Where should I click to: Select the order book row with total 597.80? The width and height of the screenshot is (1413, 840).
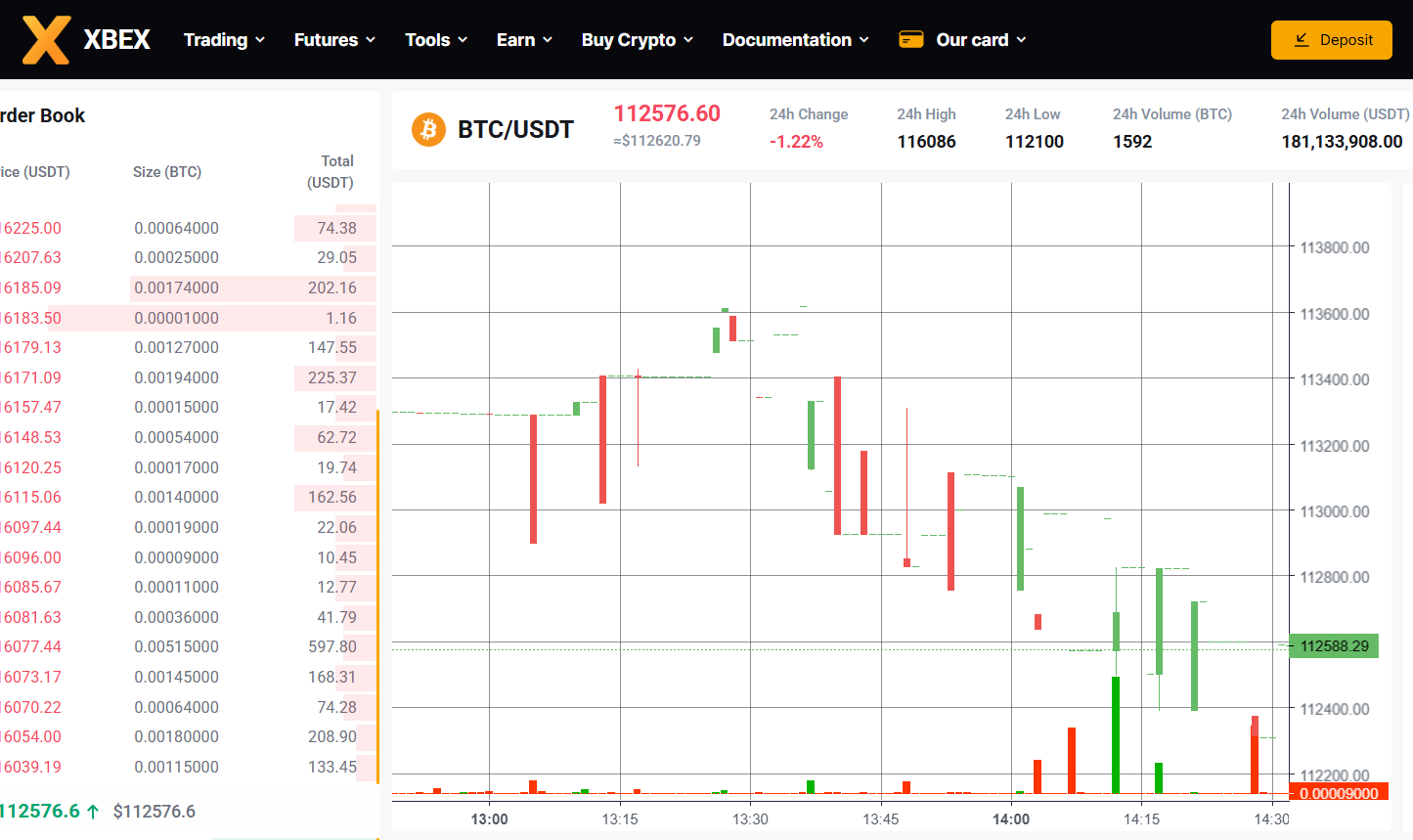point(186,646)
